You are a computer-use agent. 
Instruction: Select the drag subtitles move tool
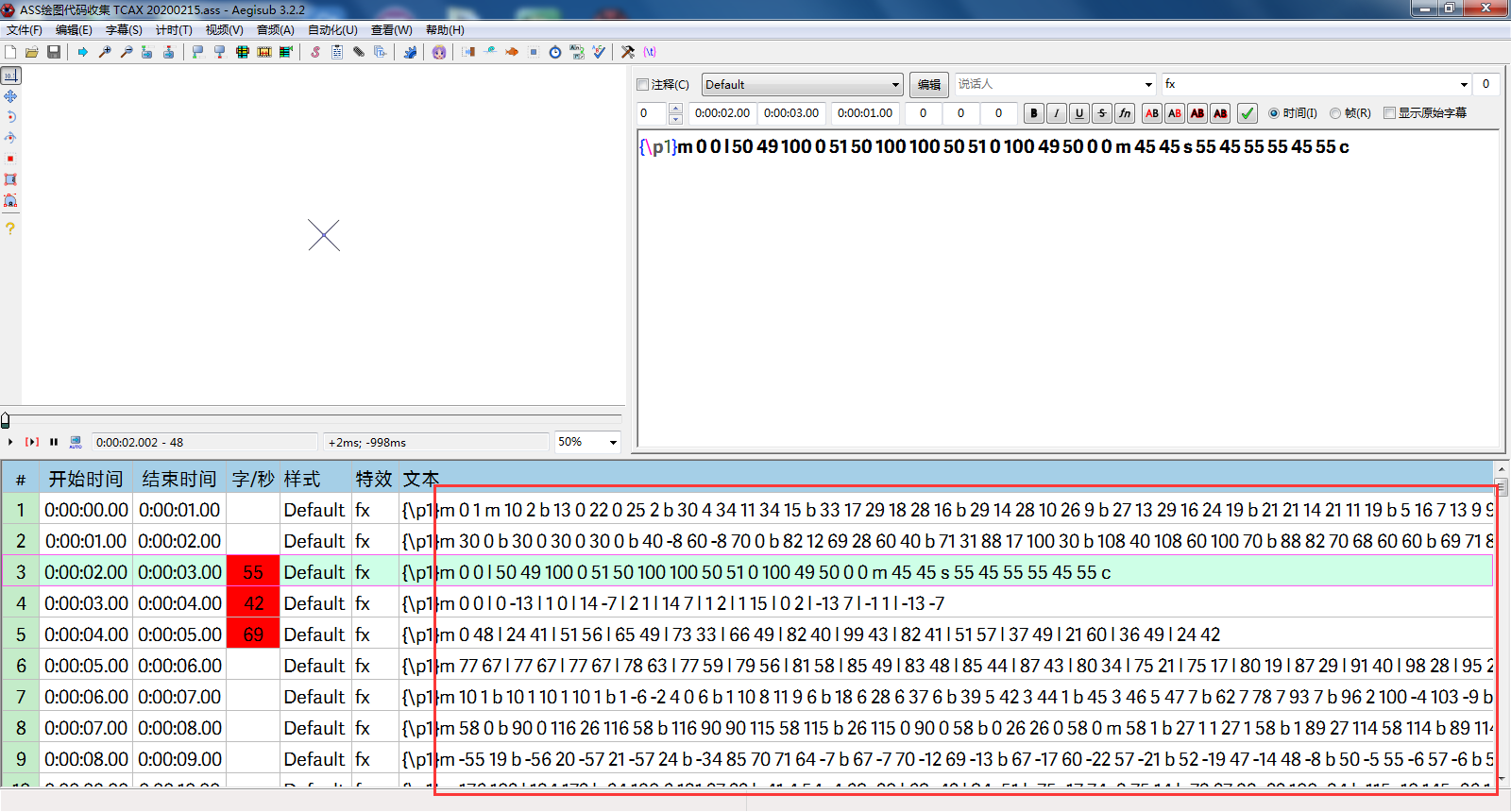pyautogui.click(x=10, y=96)
